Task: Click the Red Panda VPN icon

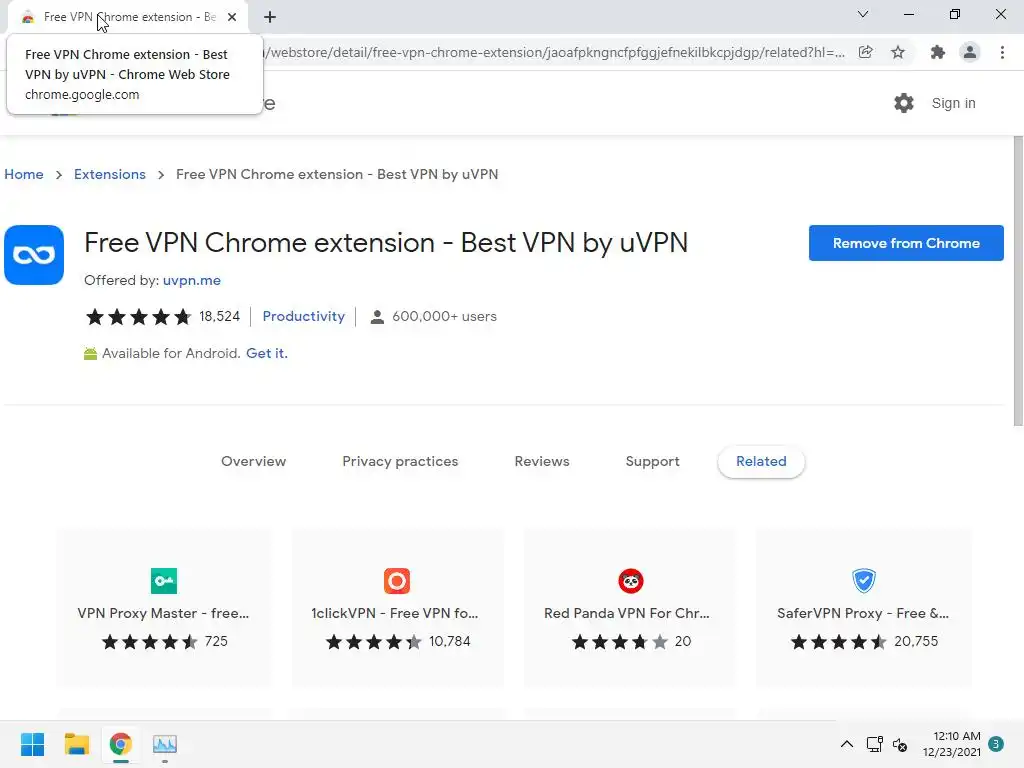Action: [631, 581]
